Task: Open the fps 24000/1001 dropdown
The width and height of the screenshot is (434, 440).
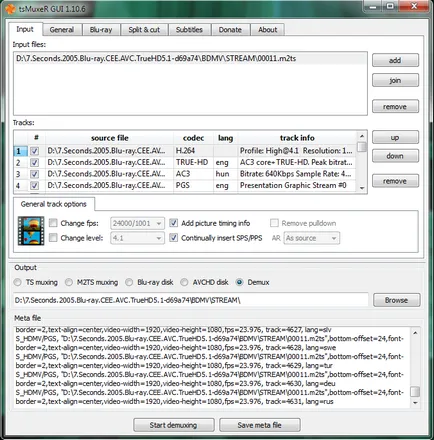Action: coord(137,223)
